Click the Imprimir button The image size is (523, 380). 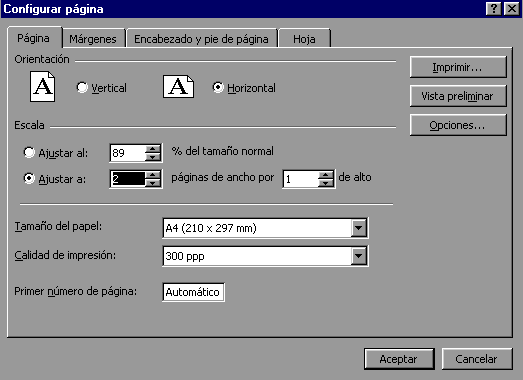[x=458, y=67]
